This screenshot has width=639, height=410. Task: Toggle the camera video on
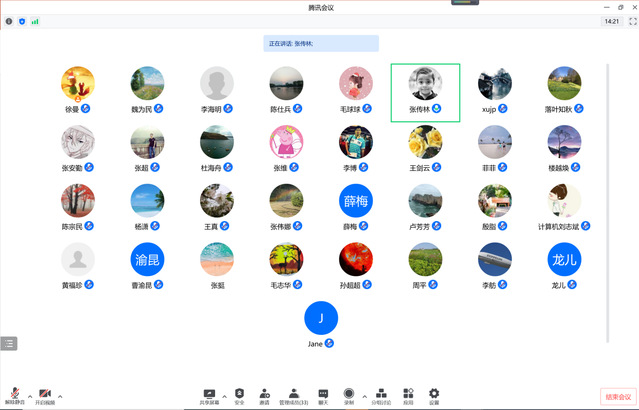[x=46, y=395]
